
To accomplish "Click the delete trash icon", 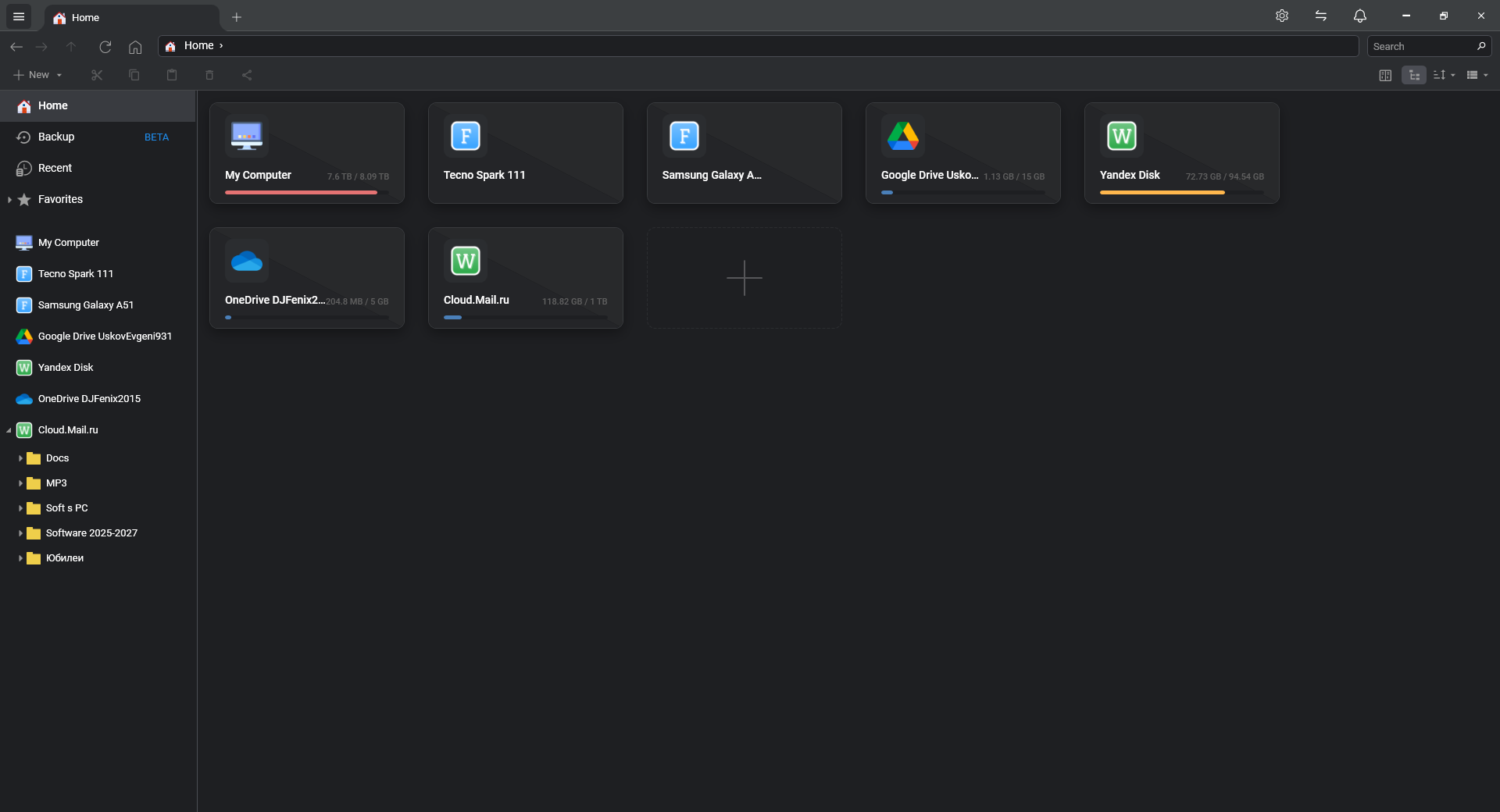I will pos(209,75).
